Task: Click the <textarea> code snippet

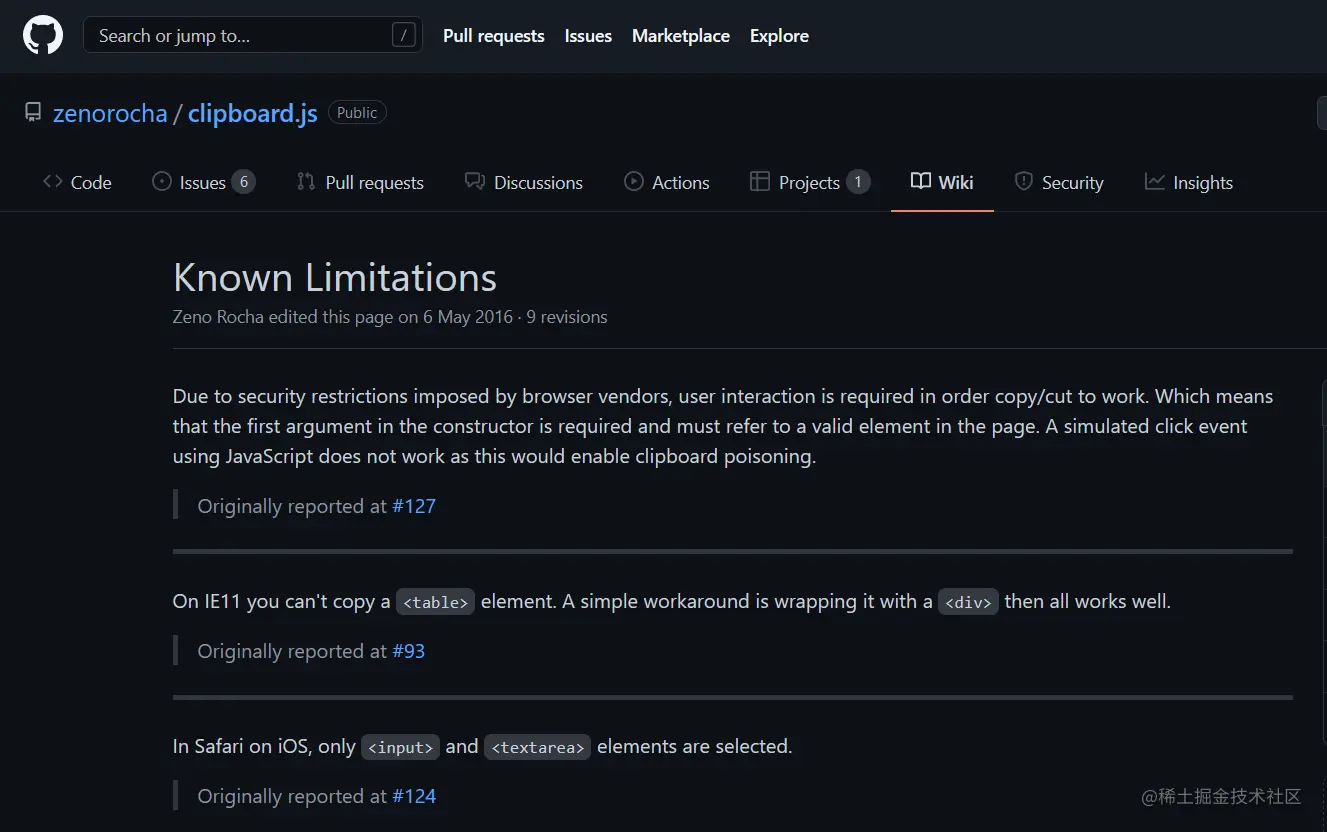Action: point(537,747)
